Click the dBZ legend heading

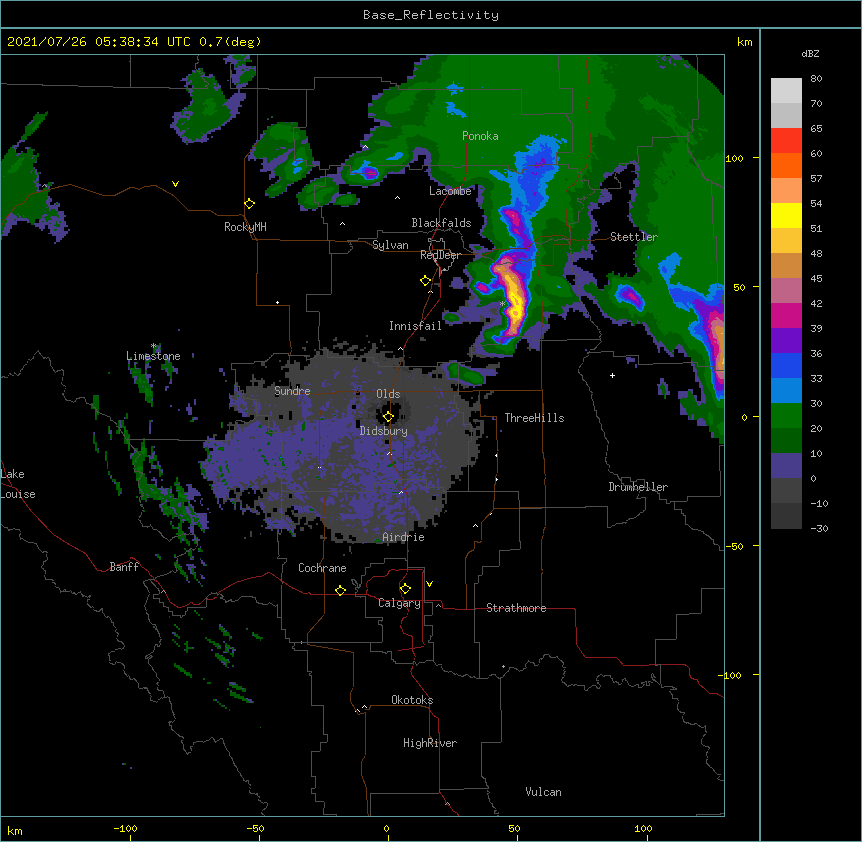(x=810, y=53)
